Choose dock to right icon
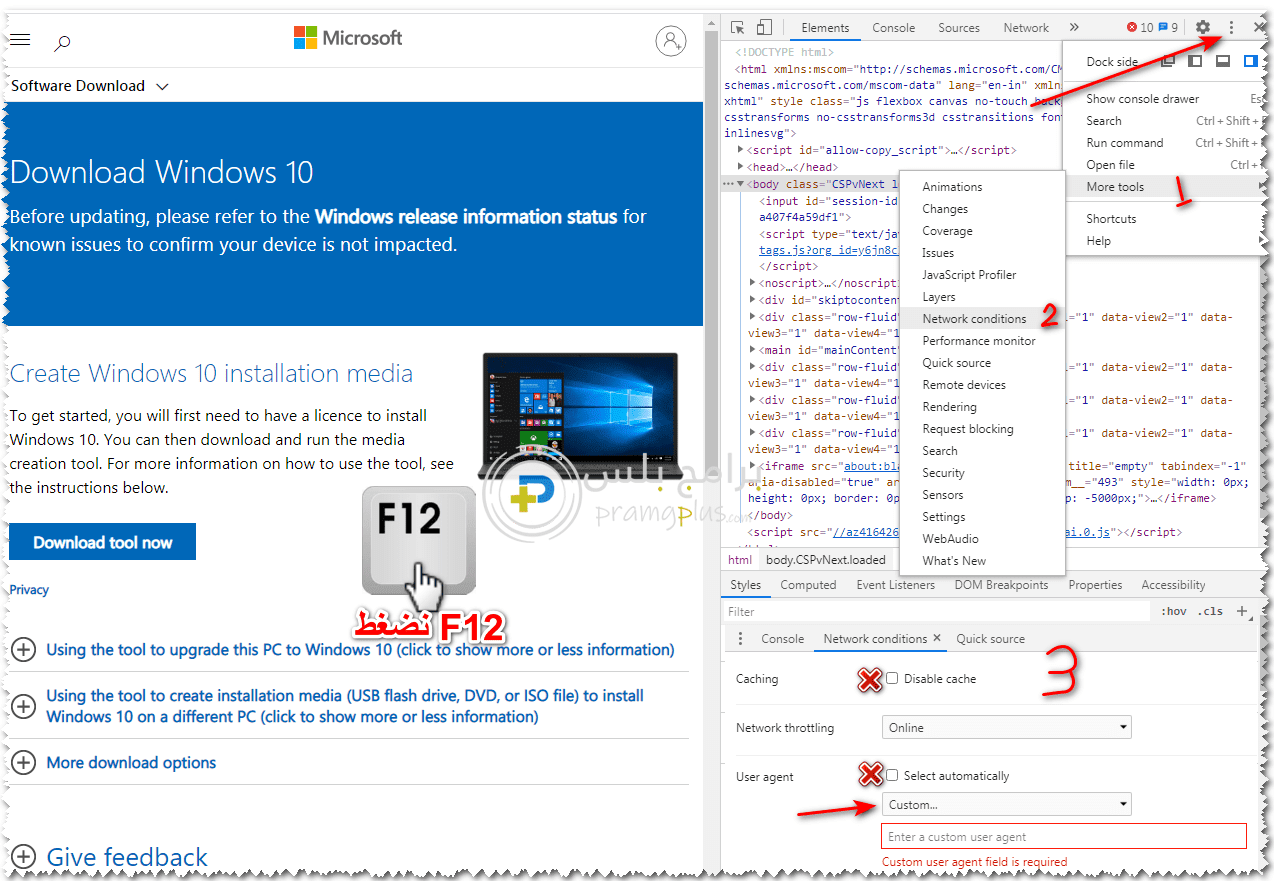This screenshot has height=881, width=1274. (1250, 61)
